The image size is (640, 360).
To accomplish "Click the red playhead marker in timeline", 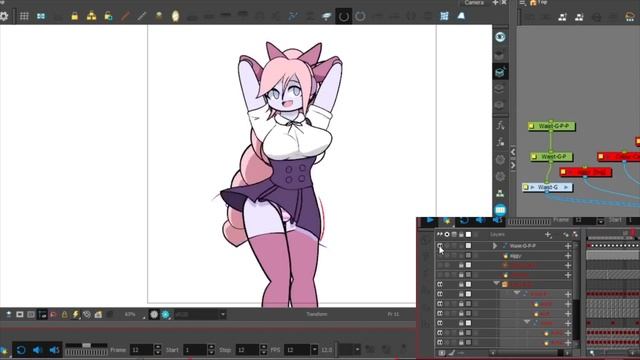I will 633,233.
